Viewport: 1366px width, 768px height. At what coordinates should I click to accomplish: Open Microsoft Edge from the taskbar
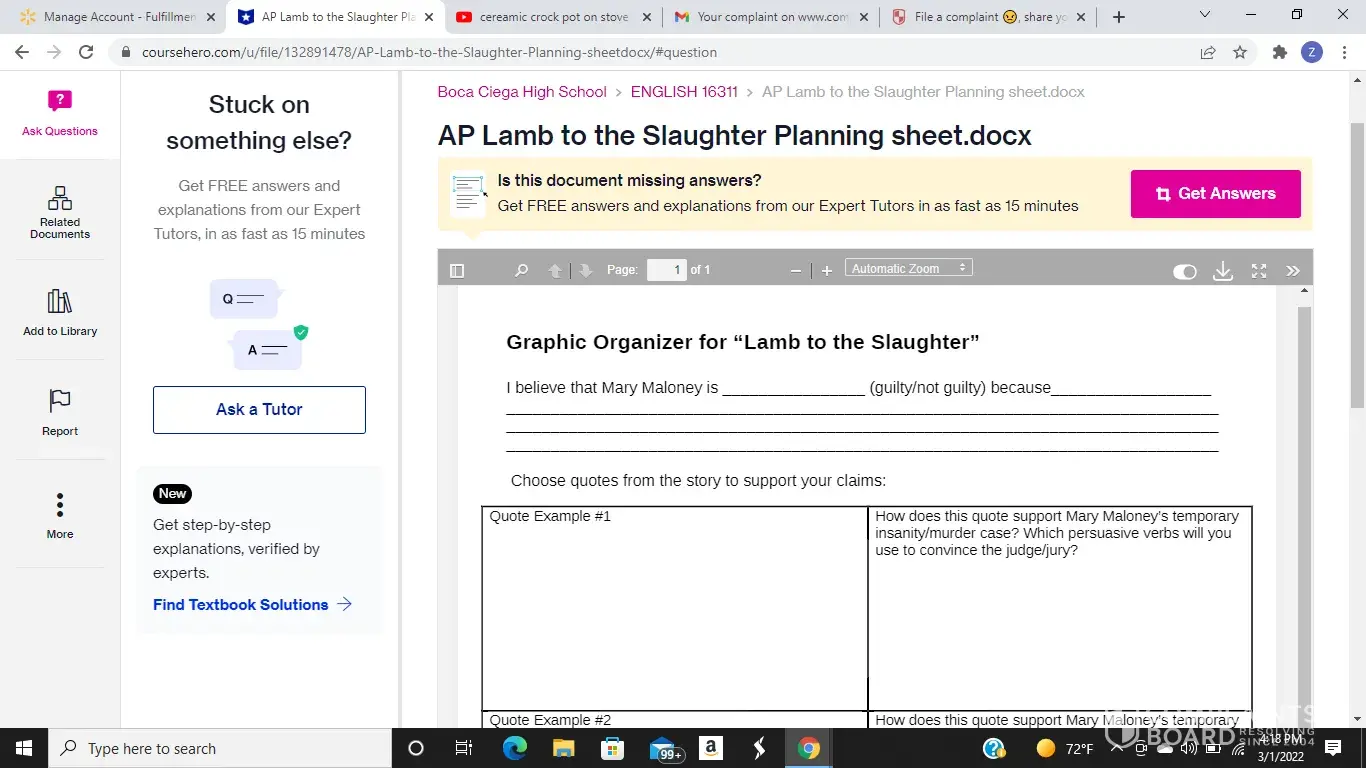pos(515,748)
